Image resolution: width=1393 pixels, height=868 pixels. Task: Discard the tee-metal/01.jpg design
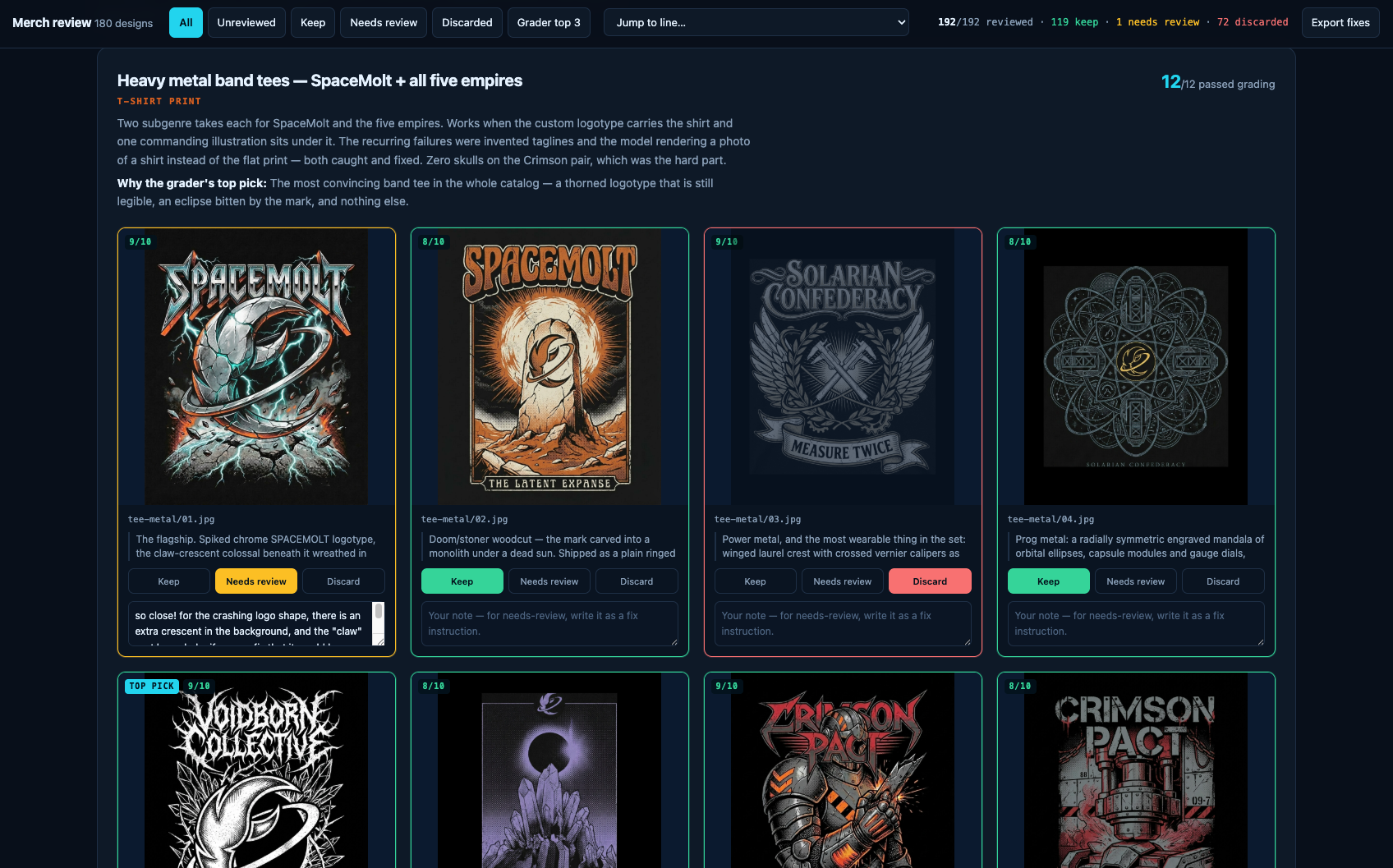[343, 581]
